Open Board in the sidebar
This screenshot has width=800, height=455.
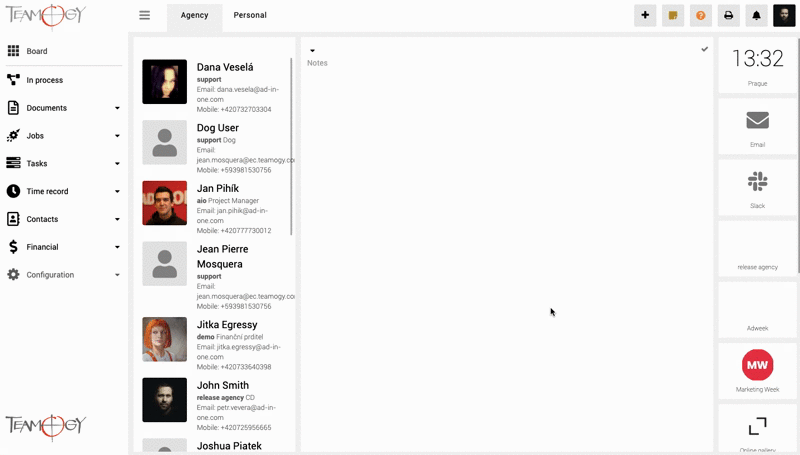click(37, 51)
